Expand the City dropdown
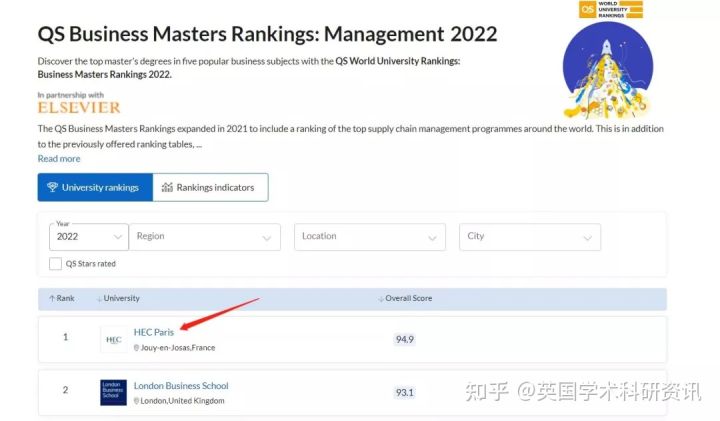 click(x=530, y=237)
